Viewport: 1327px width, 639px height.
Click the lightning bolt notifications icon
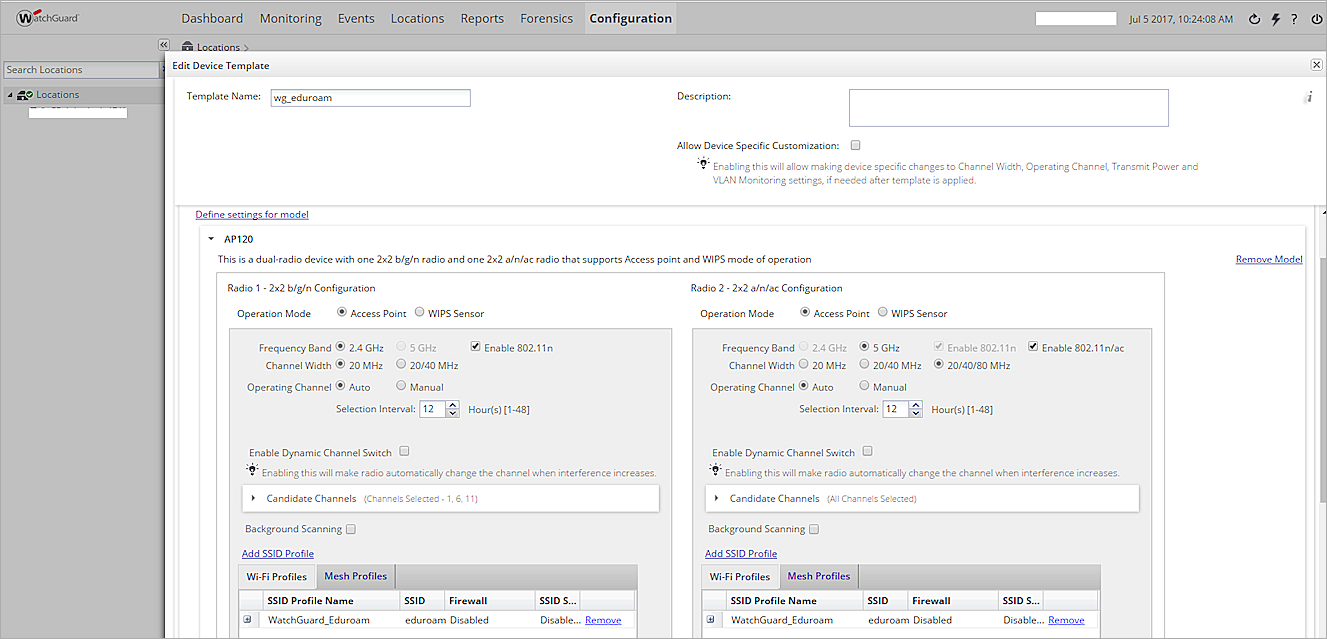pos(1275,19)
